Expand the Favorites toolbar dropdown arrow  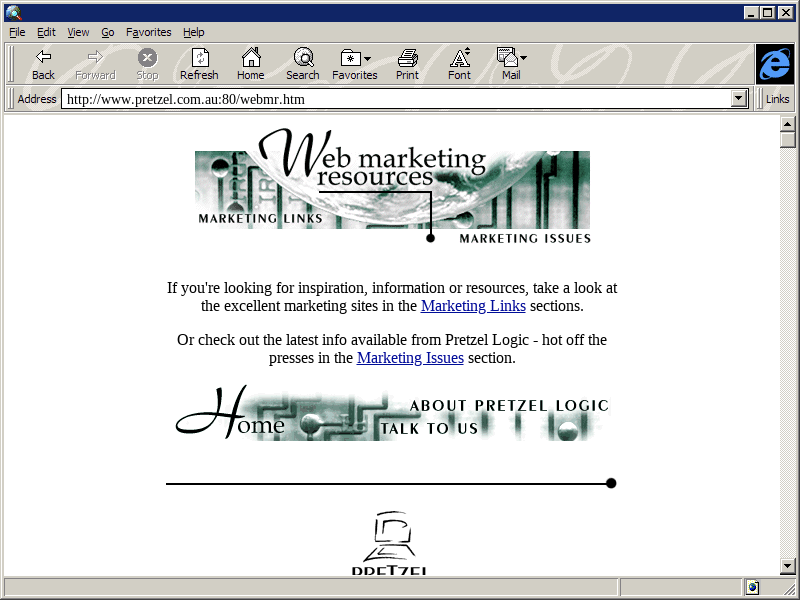click(367, 59)
